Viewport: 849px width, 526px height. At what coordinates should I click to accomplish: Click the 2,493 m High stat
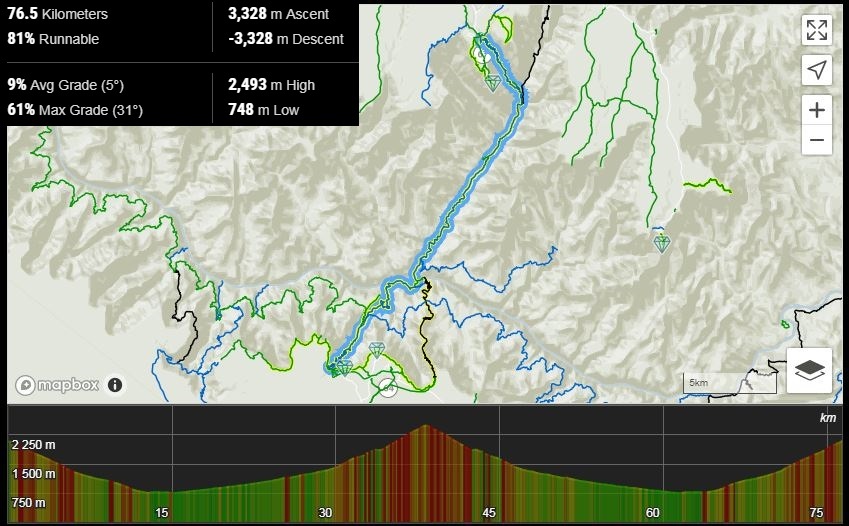[271, 85]
